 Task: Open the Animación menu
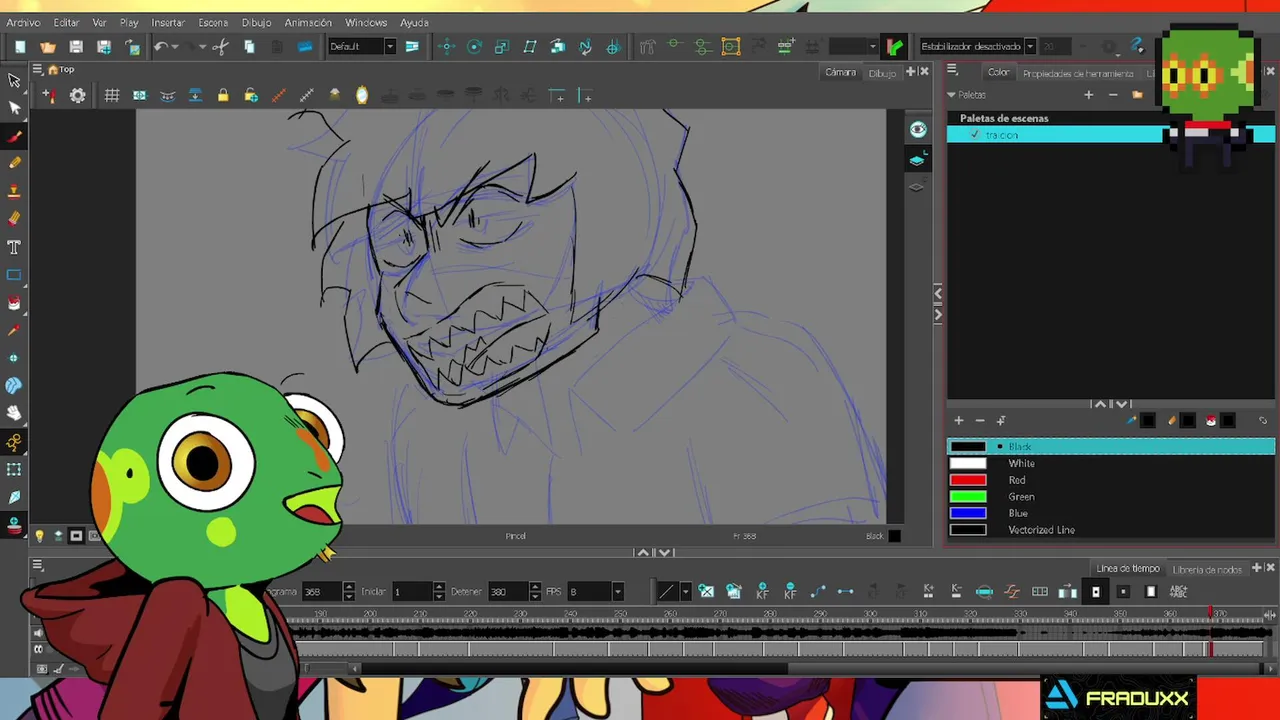[308, 22]
